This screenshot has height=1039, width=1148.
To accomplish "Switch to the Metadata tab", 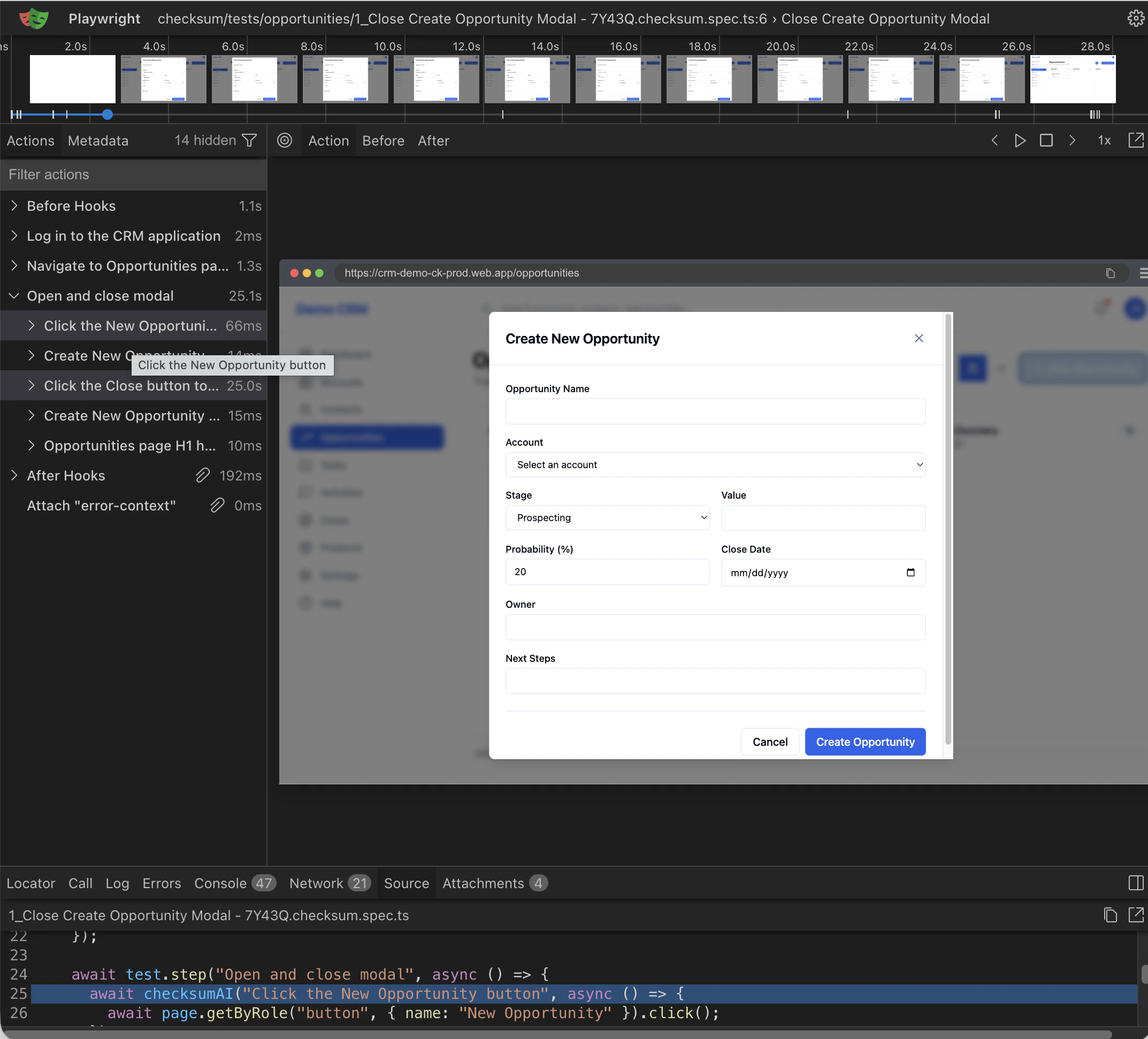I will pyautogui.click(x=98, y=141).
